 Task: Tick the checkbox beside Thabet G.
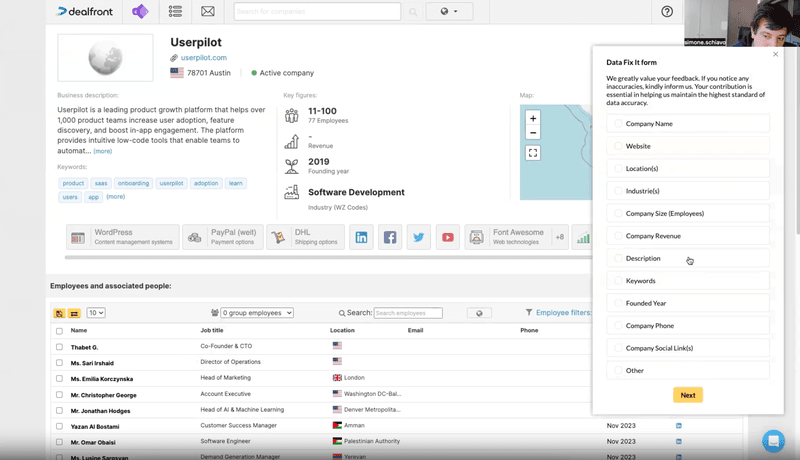[x=59, y=347]
